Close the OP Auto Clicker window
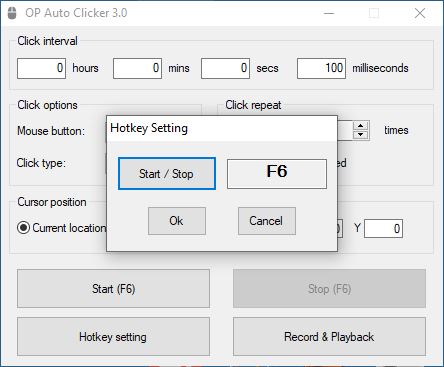 [x=420, y=13]
